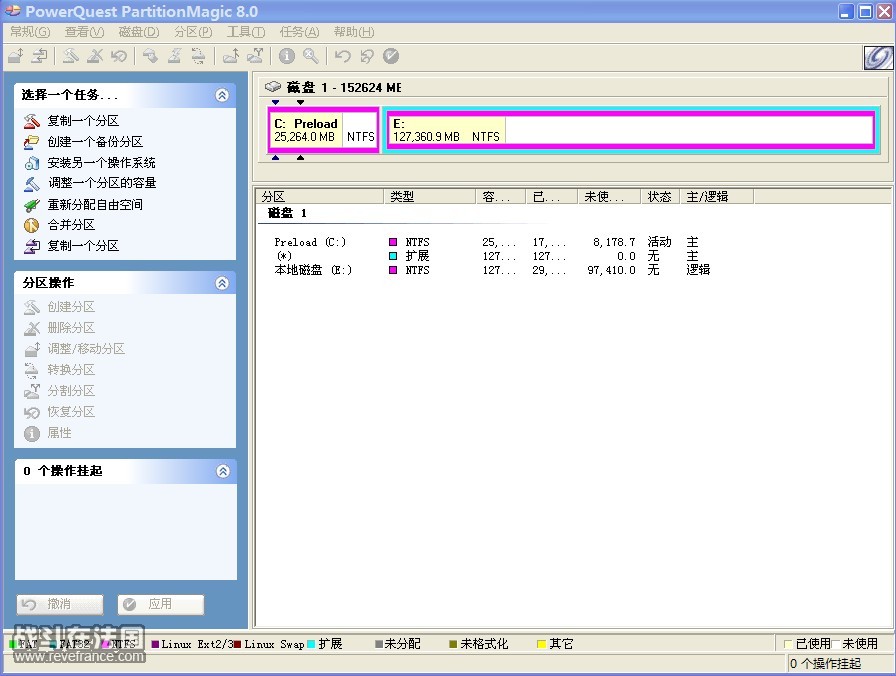Open the 常规(G) menu
This screenshot has width=896, height=676.
[x=30, y=32]
